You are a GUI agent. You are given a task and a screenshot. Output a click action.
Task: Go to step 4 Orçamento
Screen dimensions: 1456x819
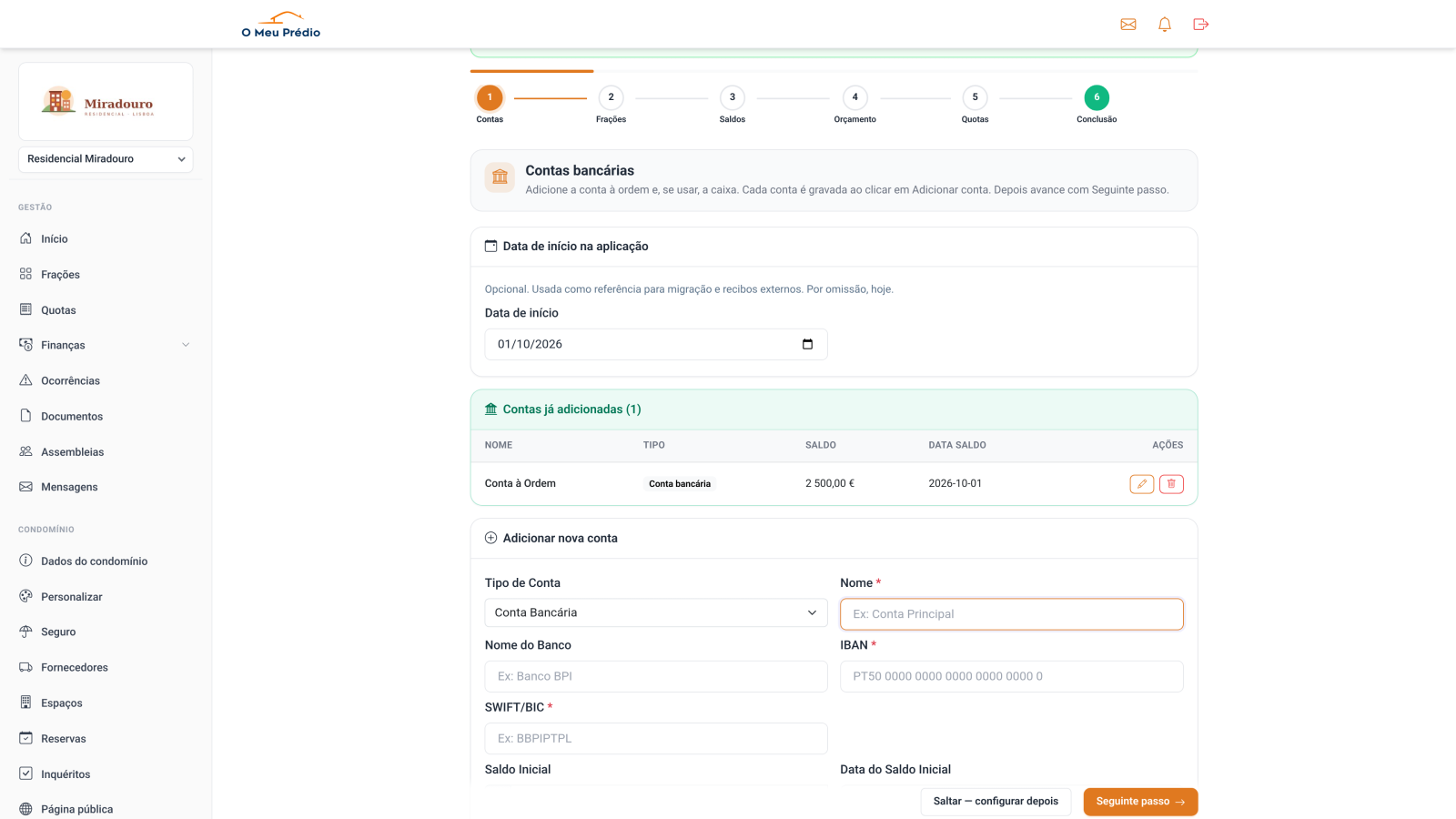[854, 97]
